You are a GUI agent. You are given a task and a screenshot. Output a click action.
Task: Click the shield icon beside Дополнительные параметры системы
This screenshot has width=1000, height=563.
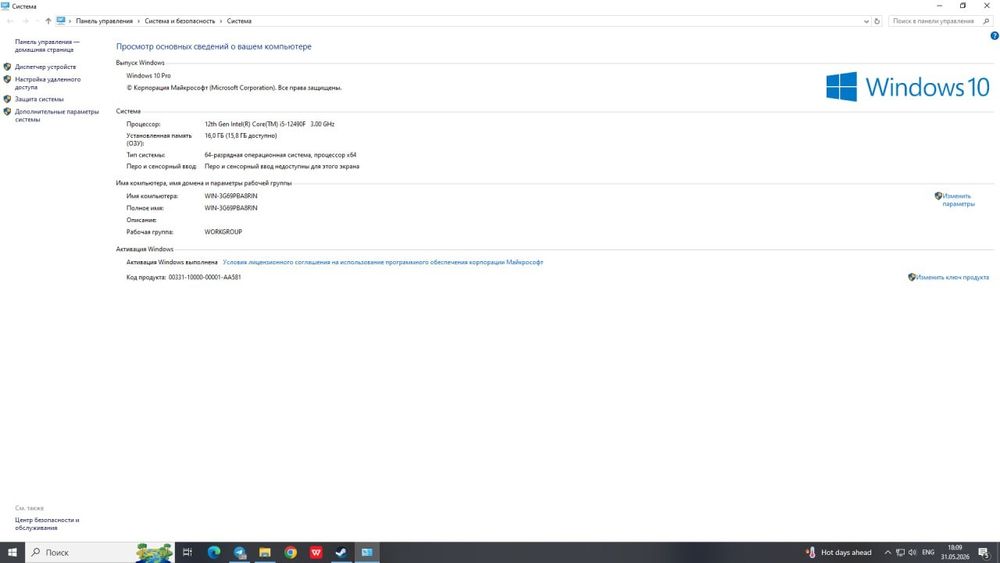8,112
